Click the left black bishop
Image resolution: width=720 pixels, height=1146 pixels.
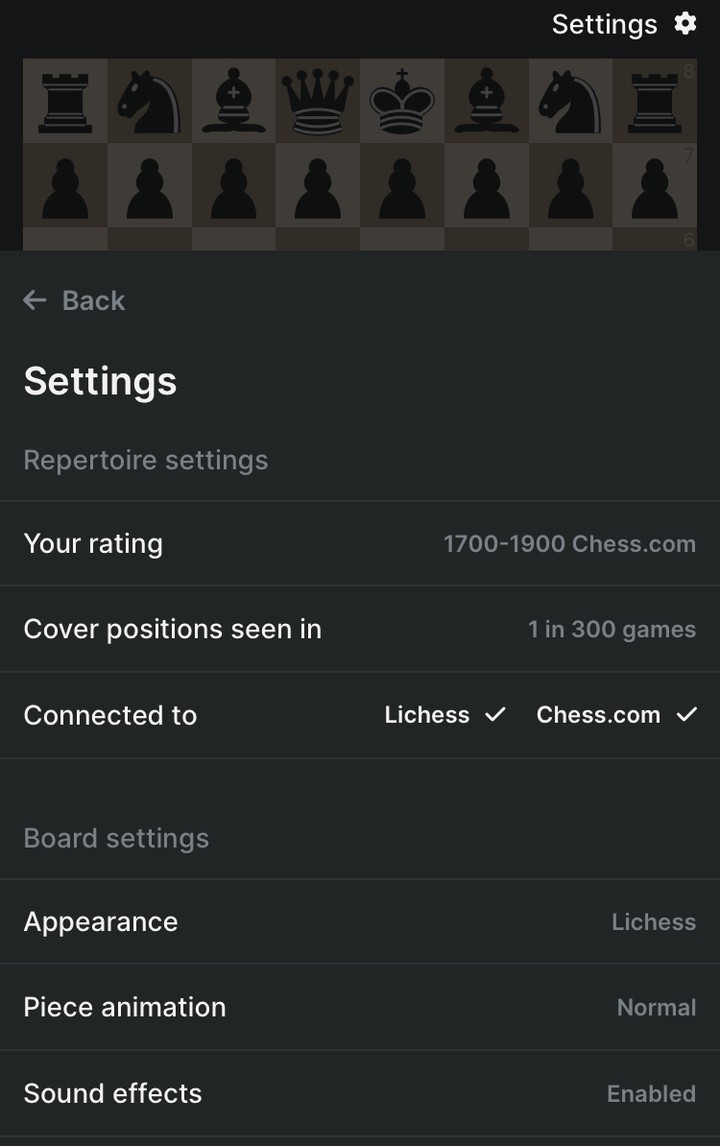pos(233,102)
